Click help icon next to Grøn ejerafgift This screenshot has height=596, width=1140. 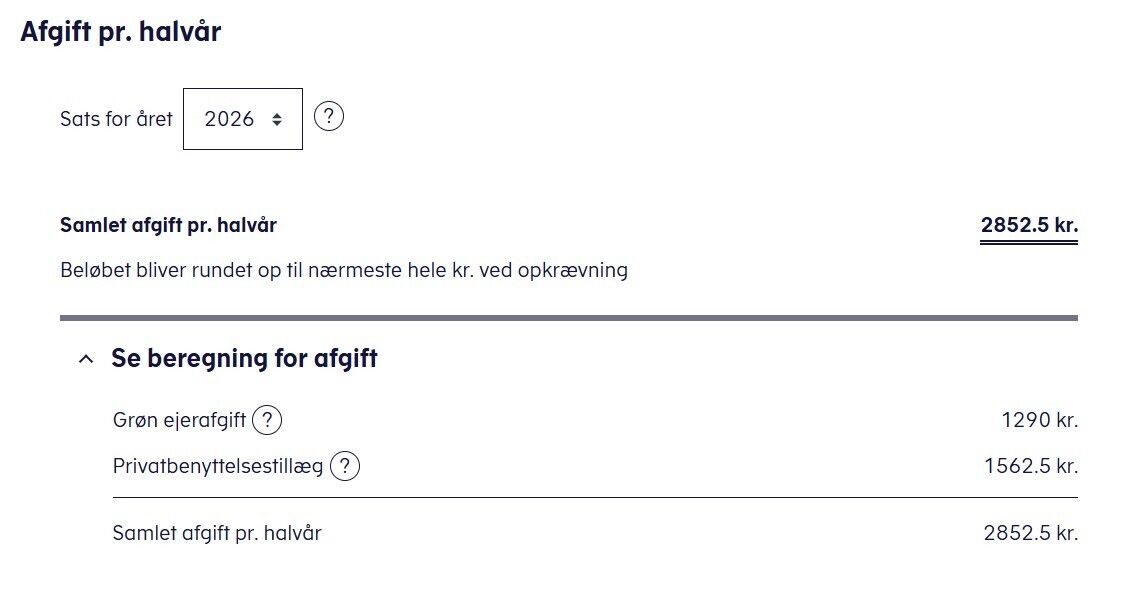(x=267, y=421)
